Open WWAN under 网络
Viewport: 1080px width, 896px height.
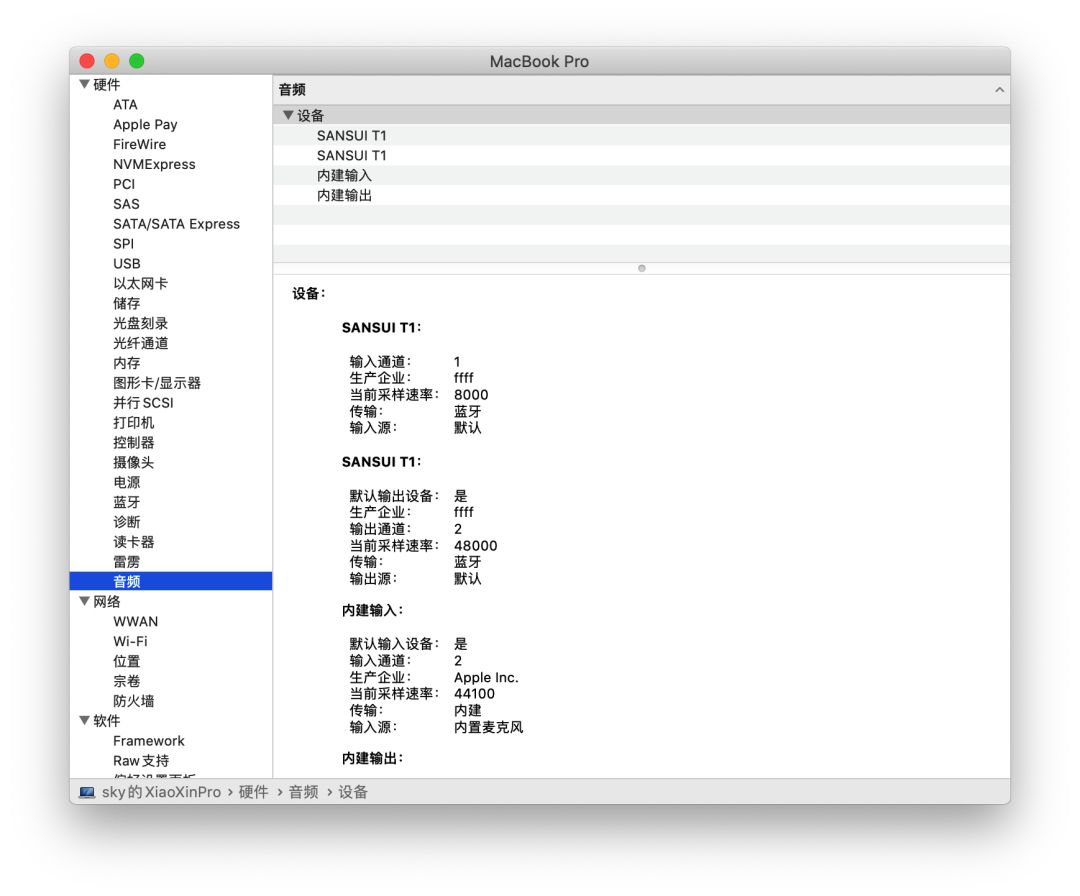click(x=136, y=622)
